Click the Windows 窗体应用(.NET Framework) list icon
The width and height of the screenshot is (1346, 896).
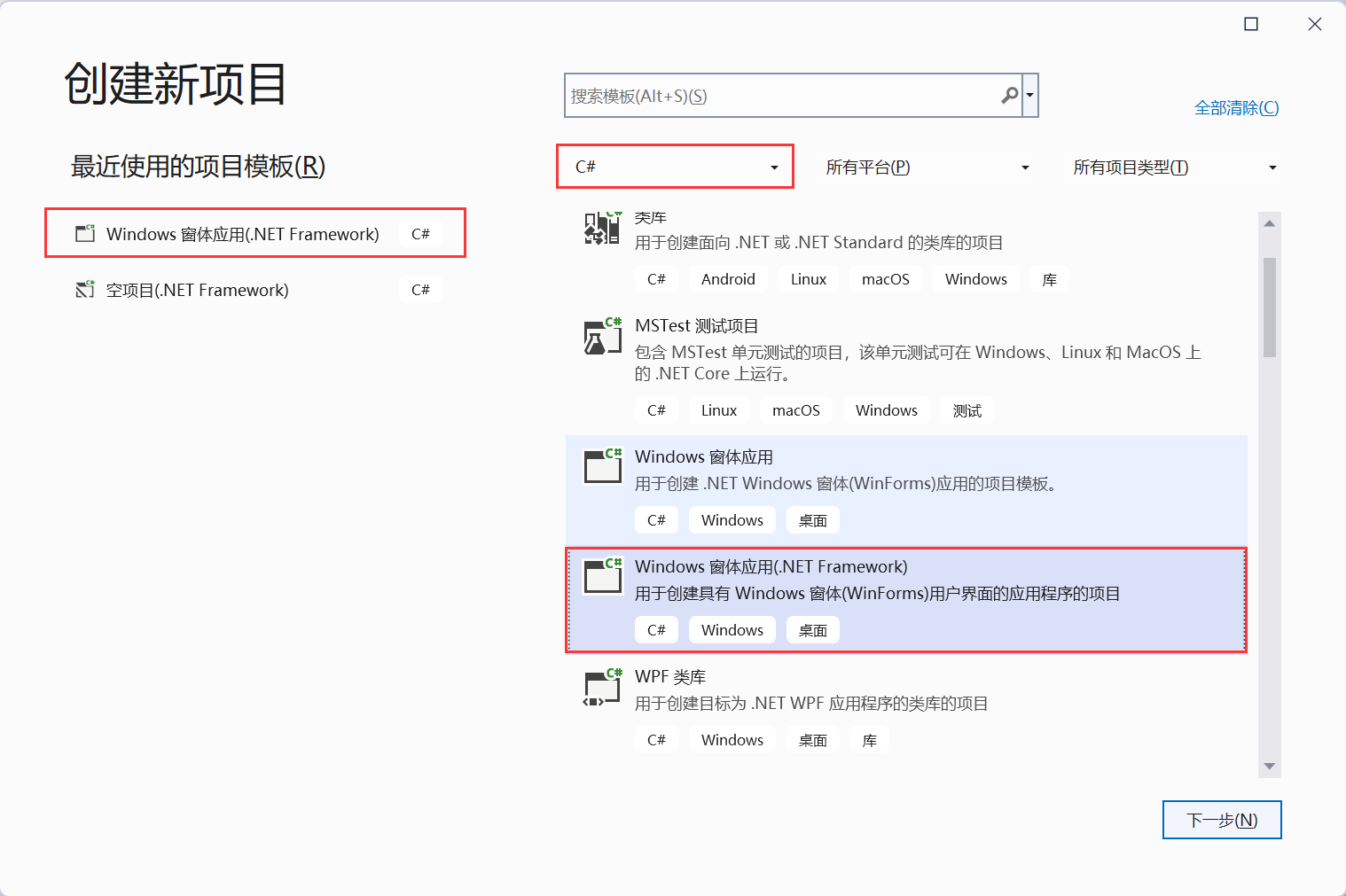click(602, 577)
